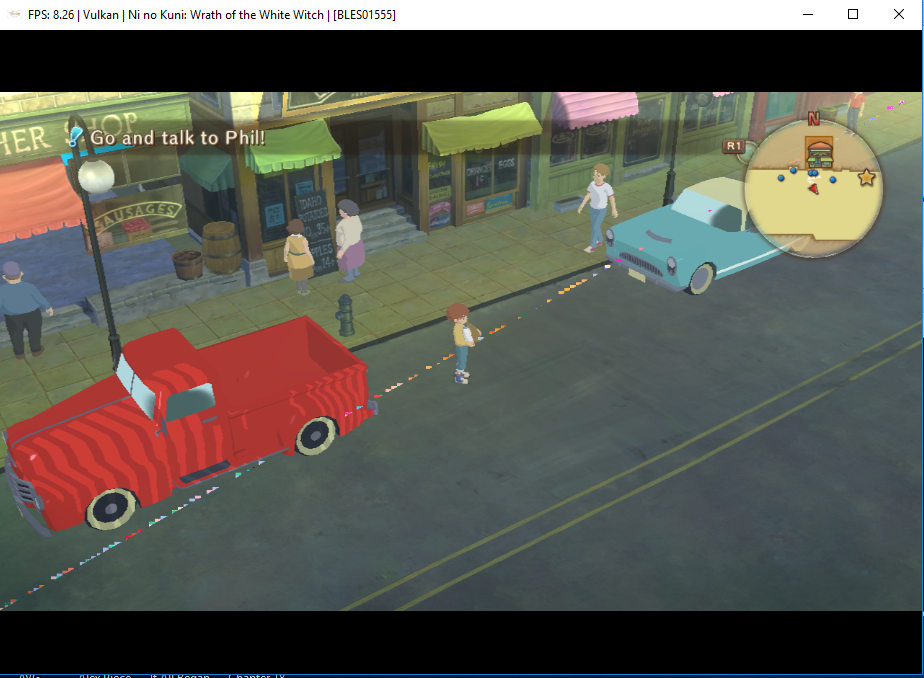This screenshot has width=924, height=678.
Task: Click the R1 button badge beside minimap
Action: (734, 145)
